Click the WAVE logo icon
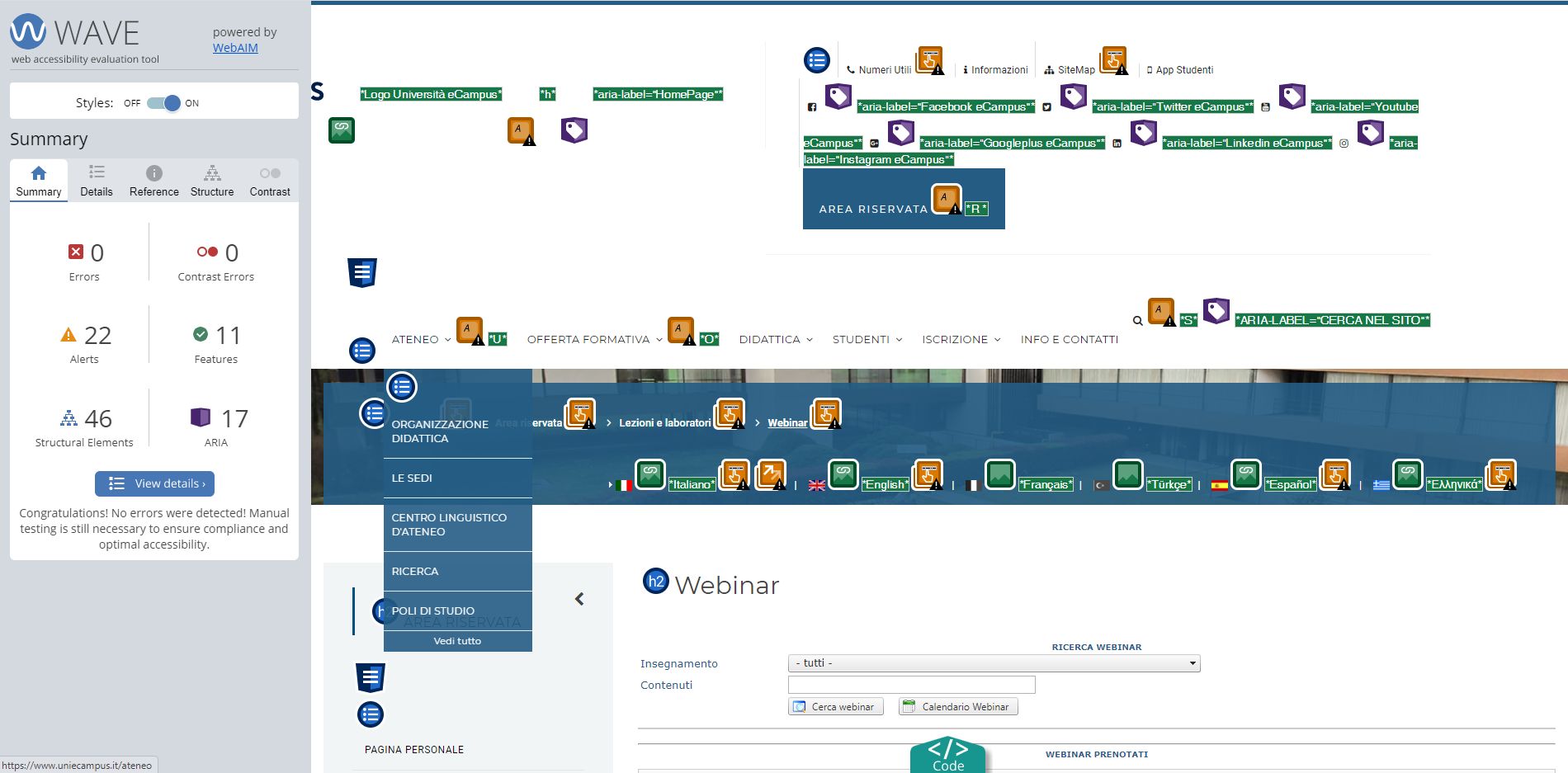This screenshot has height=773, width=1568. [x=28, y=31]
